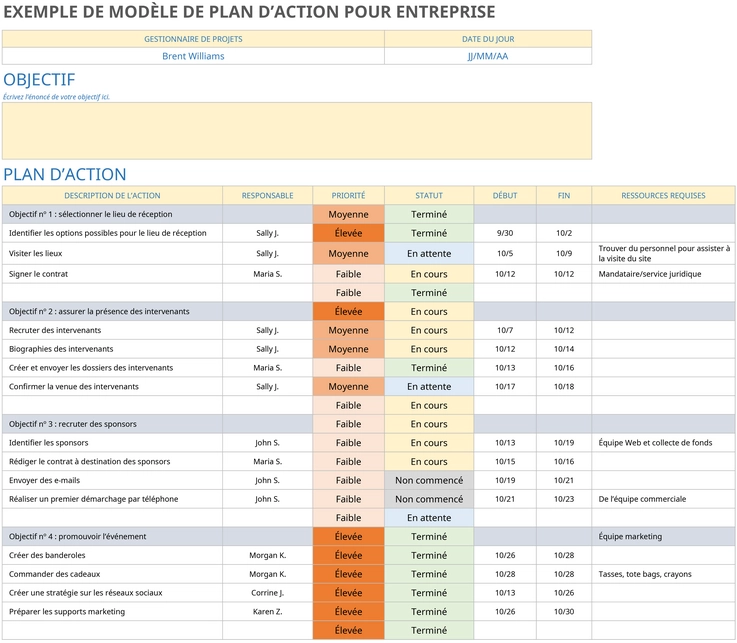737x643 pixels.
Task: Select the 10/9 end date cell
Action: point(564,253)
